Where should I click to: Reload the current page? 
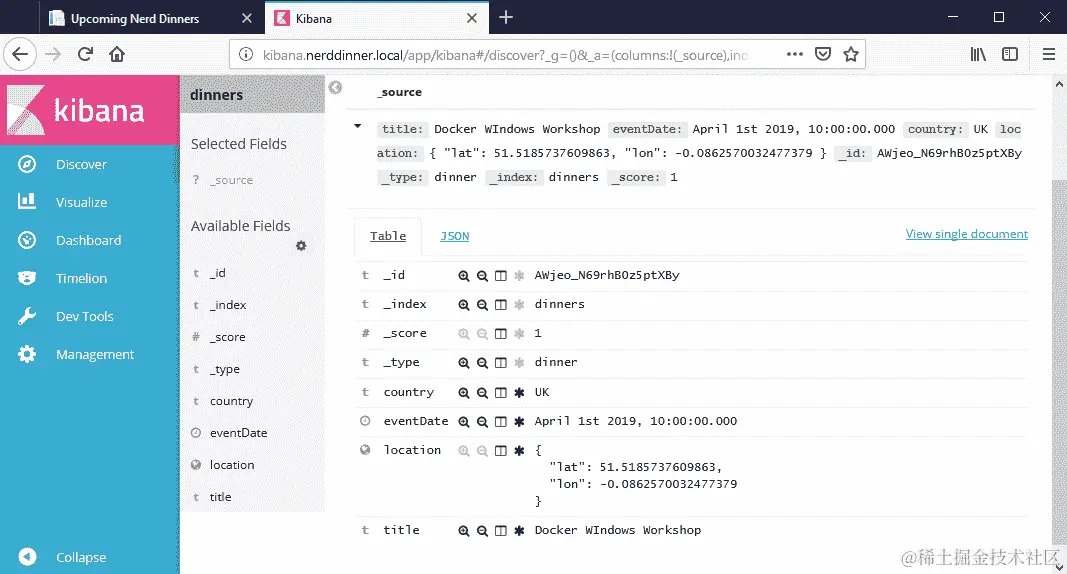click(x=85, y=54)
